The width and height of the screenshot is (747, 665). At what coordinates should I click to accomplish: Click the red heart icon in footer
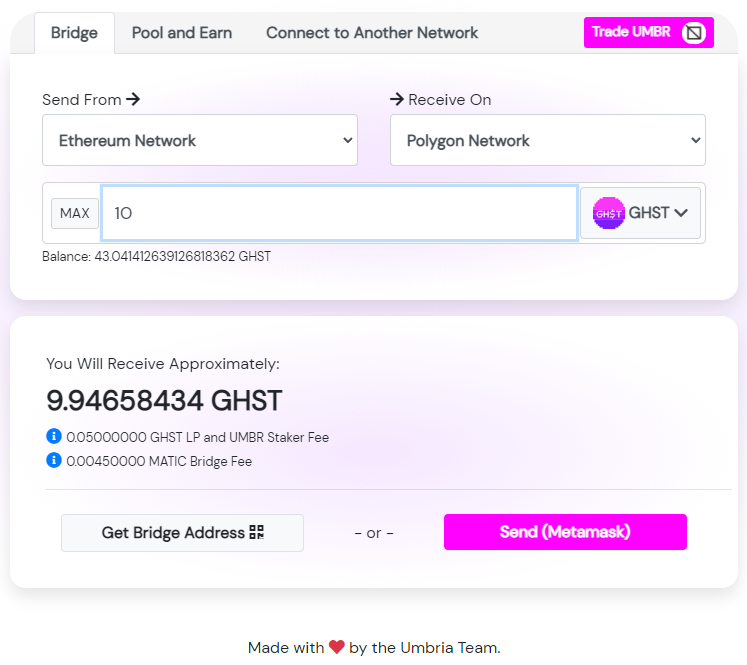click(x=337, y=648)
